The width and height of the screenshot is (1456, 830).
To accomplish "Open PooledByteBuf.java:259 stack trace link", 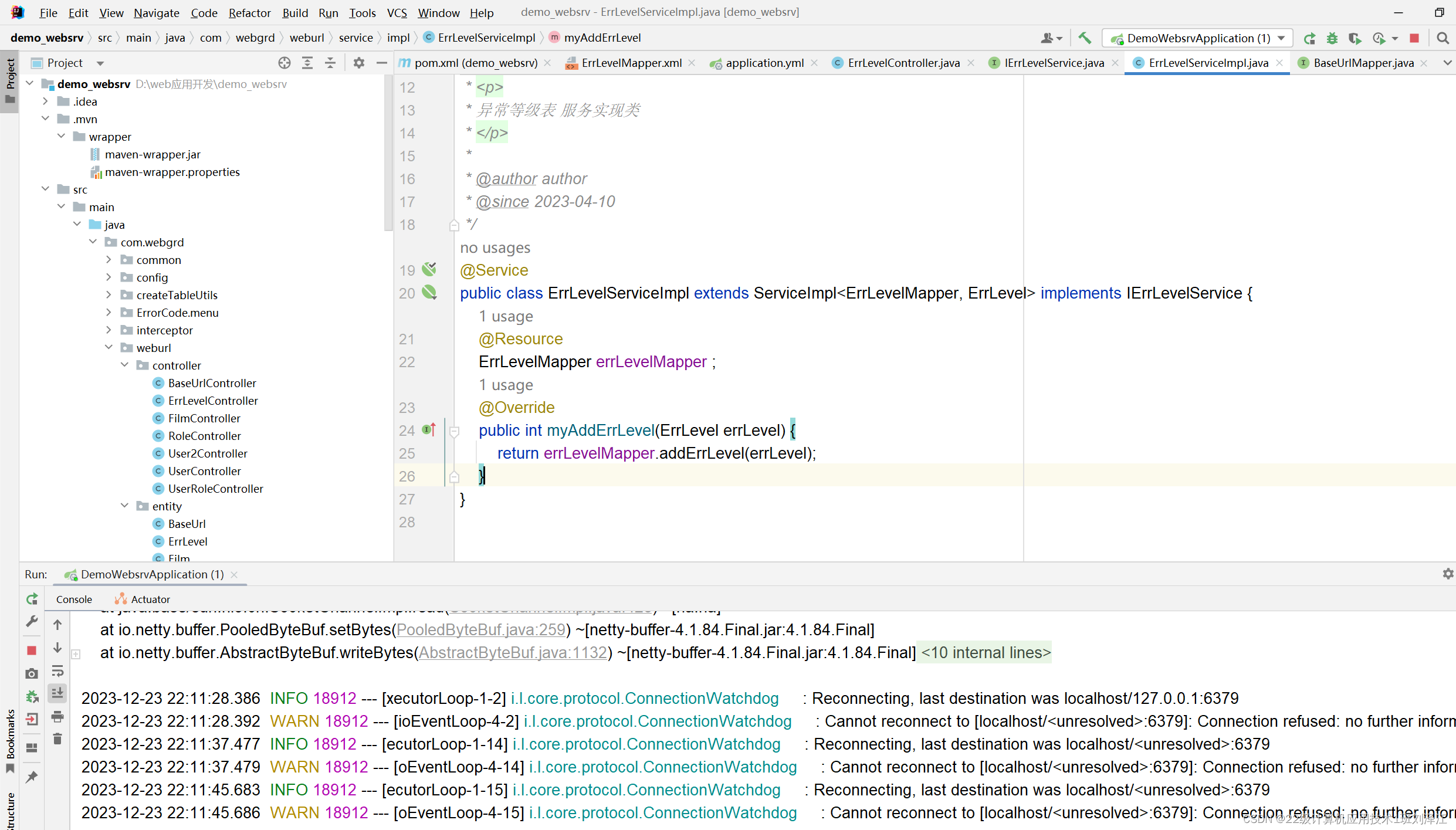I will pos(481,629).
